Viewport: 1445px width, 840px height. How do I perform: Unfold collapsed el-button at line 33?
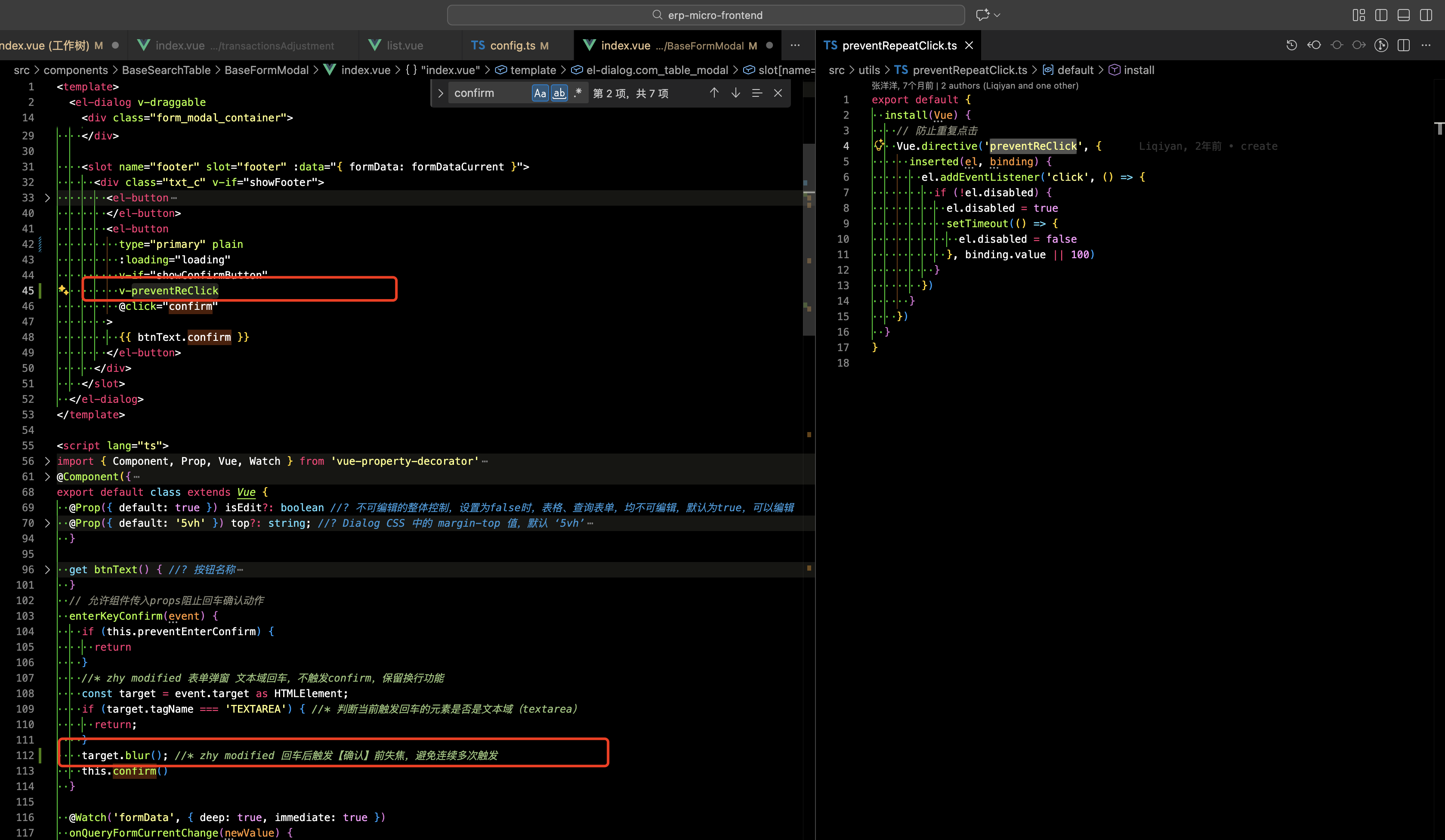point(48,198)
